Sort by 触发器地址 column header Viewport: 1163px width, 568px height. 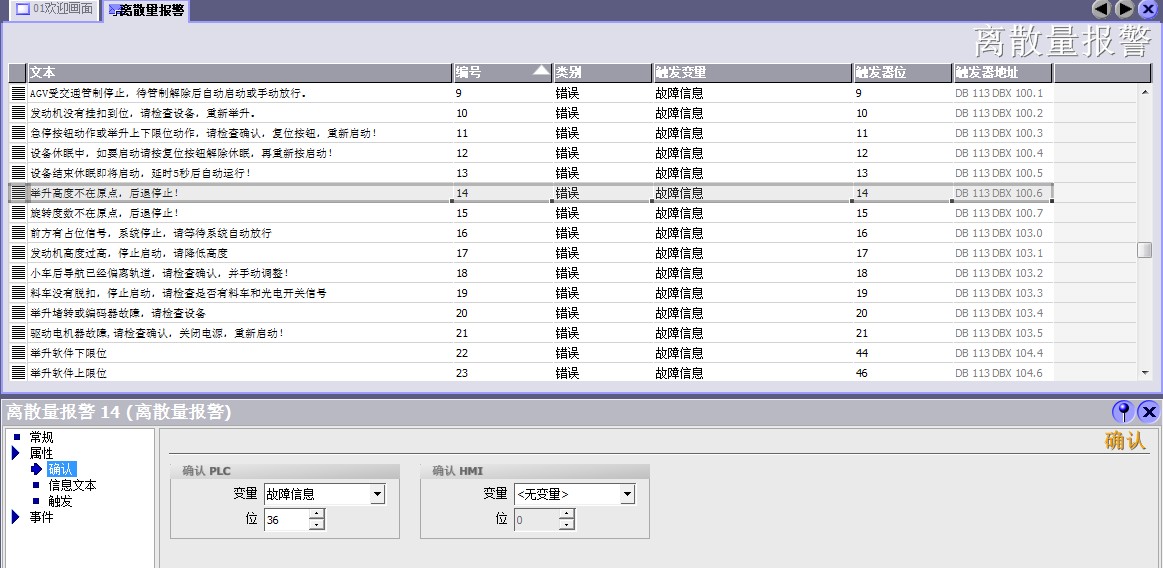click(x=1003, y=73)
